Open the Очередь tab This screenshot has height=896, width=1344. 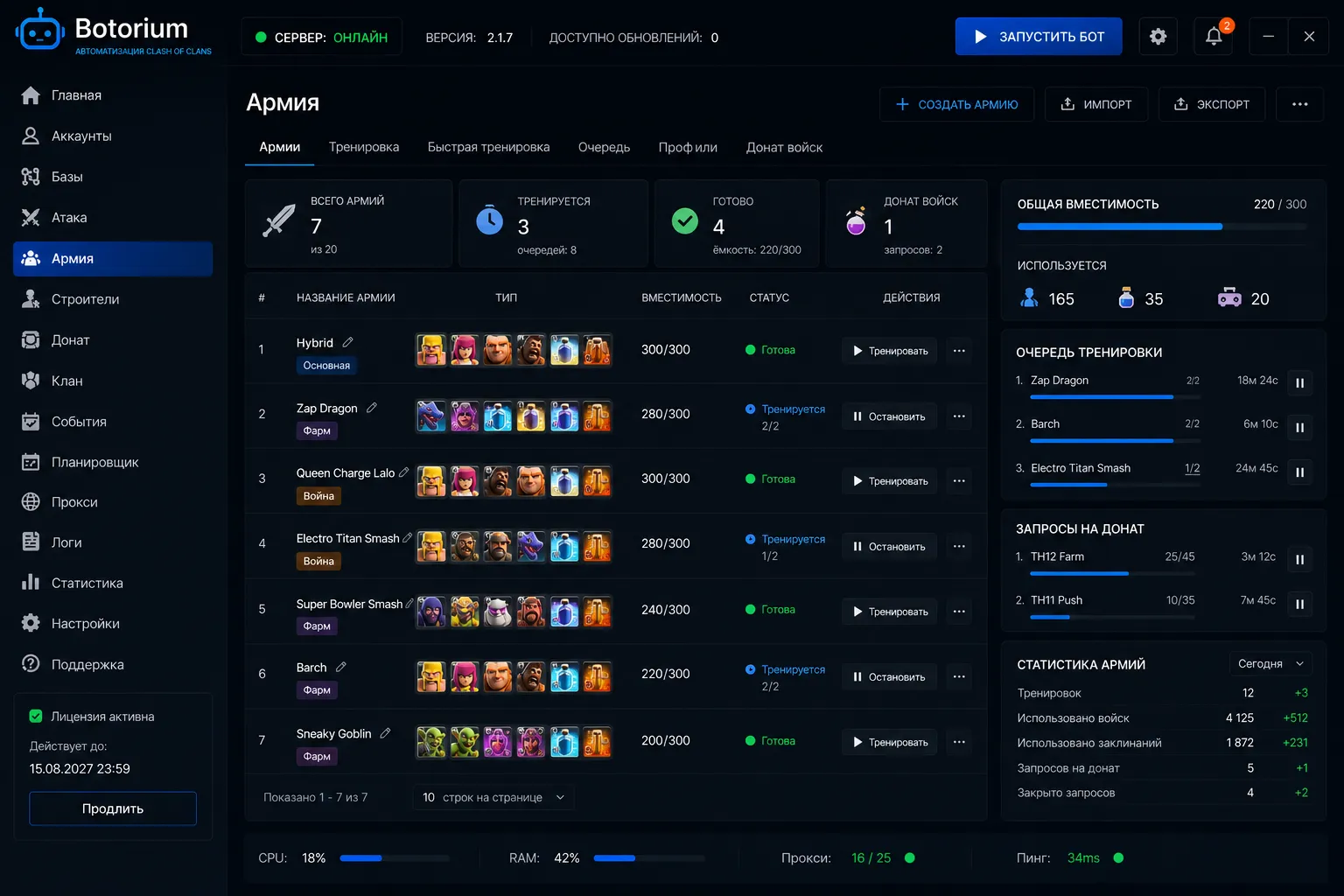pos(604,147)
